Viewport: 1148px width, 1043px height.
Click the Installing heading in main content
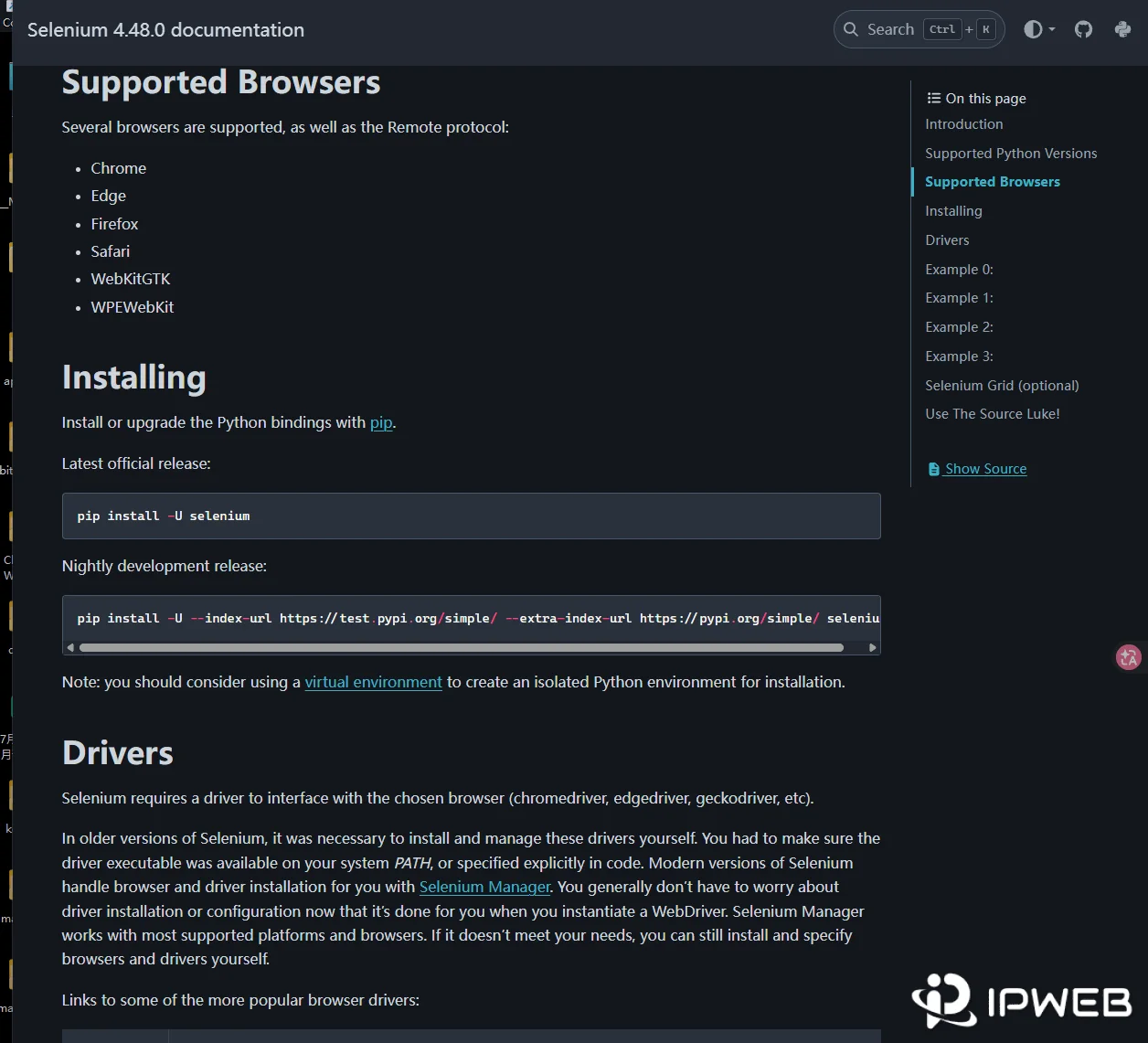coord(134,378)
